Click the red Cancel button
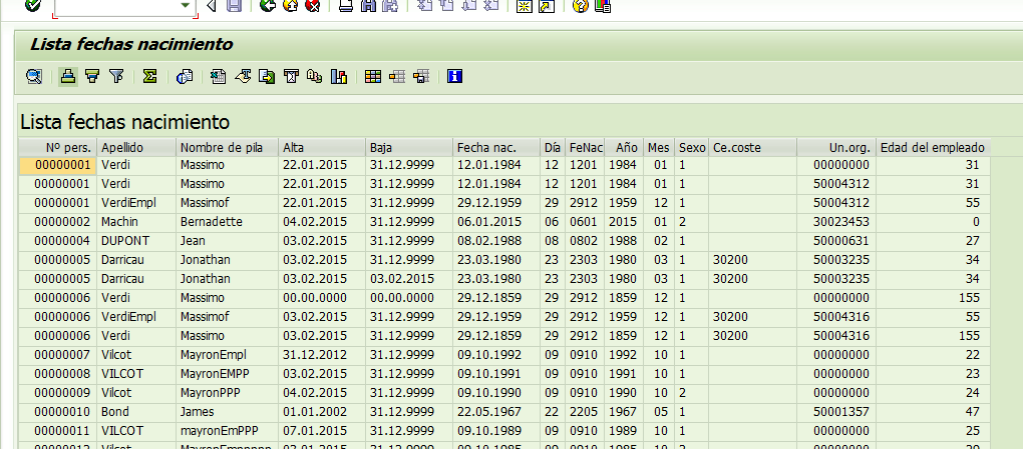1023x449 pixels. click(312, 6)
